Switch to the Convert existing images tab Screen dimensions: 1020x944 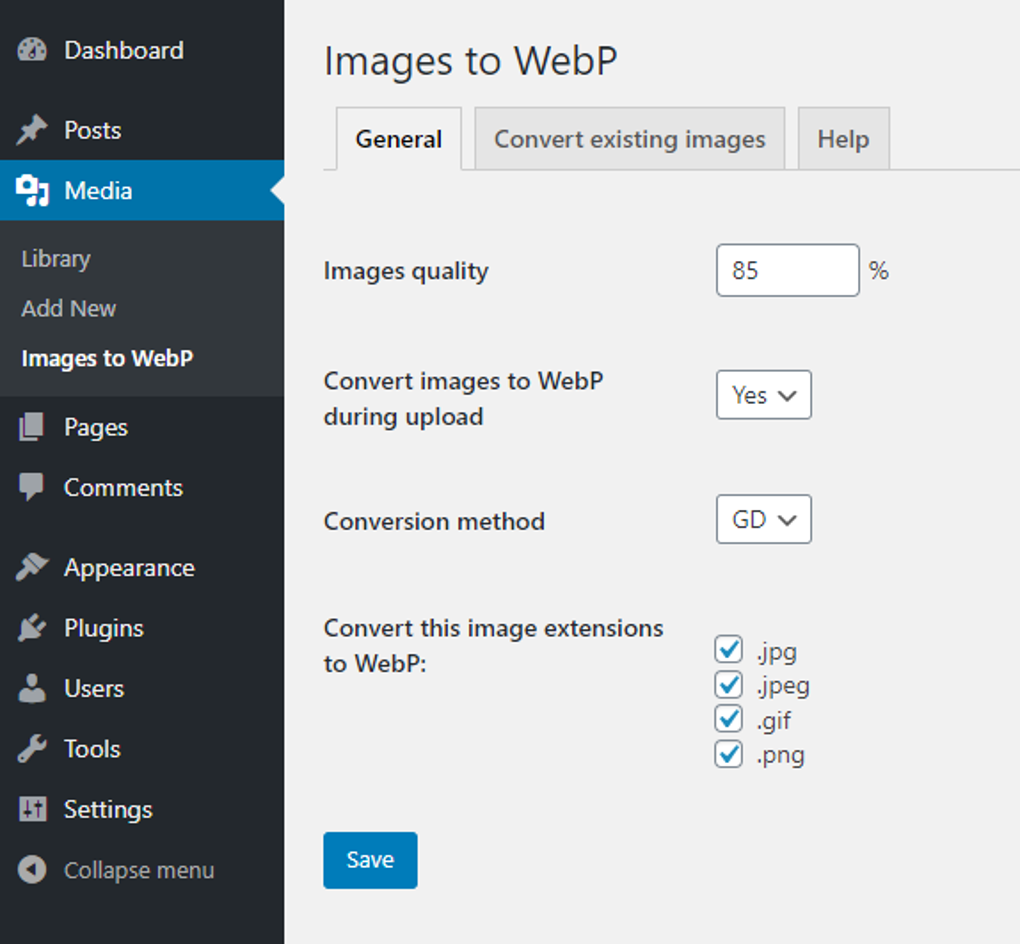click(x=630, y=138)
